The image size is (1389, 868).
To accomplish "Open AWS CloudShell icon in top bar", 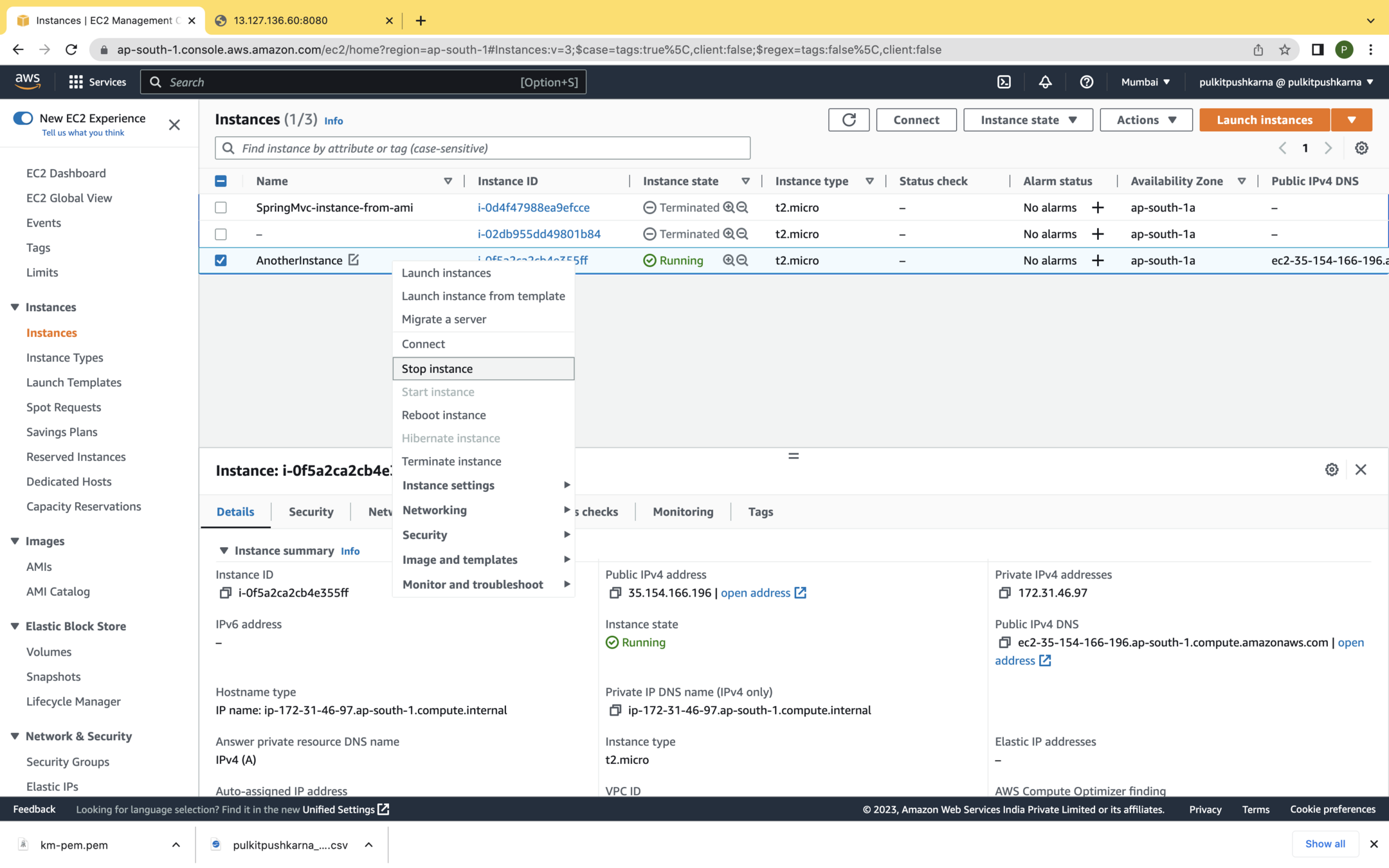I will [1004, 82].
